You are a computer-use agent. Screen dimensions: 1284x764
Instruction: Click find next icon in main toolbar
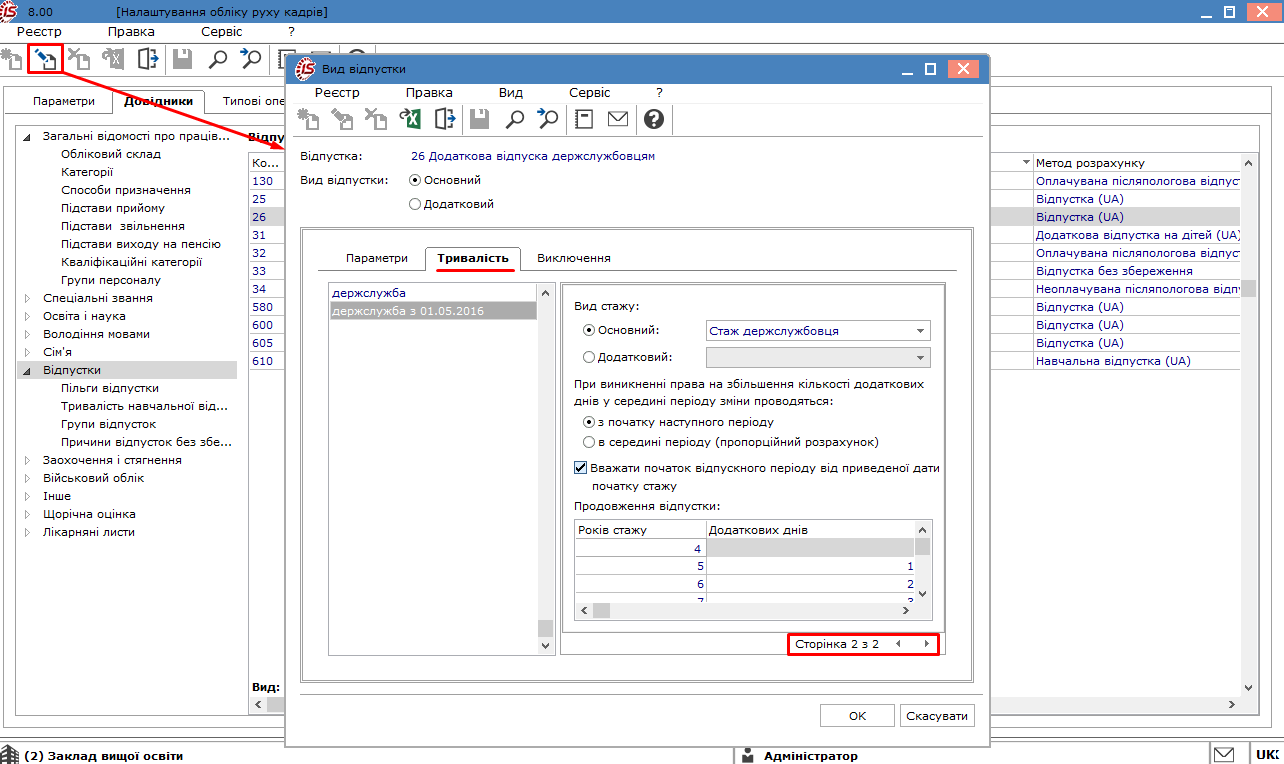click(x=250, y=58)
